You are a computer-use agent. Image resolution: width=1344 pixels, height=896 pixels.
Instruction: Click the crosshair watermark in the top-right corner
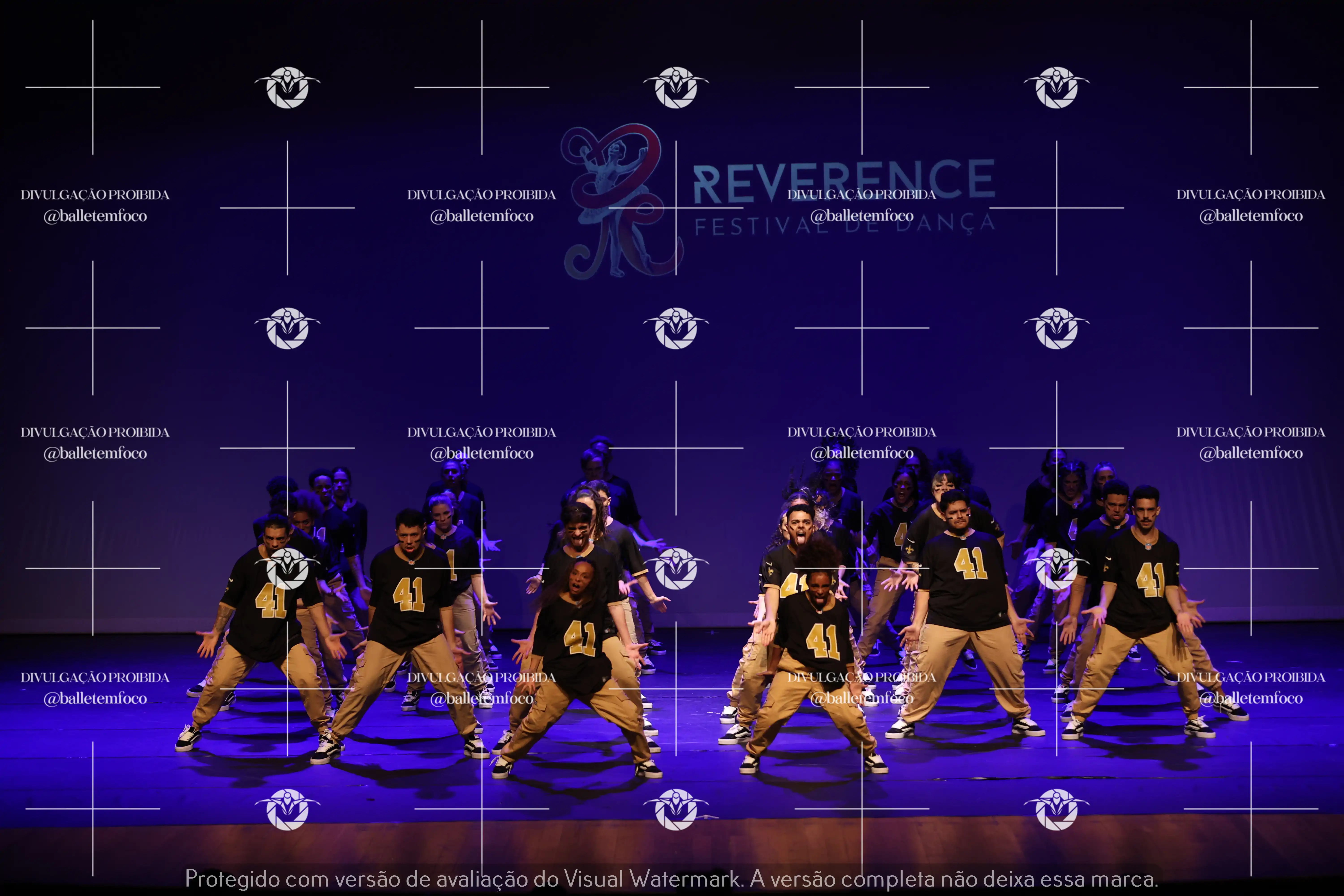(x=1250, y=87)
